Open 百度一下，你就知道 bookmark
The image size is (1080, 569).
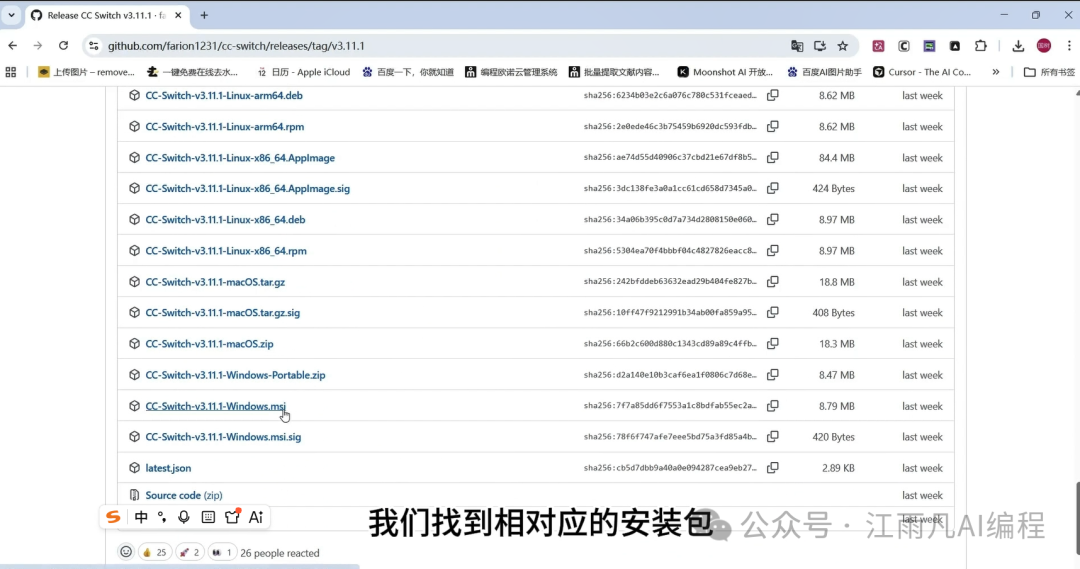pyautogui.click(x=408, y=72)
